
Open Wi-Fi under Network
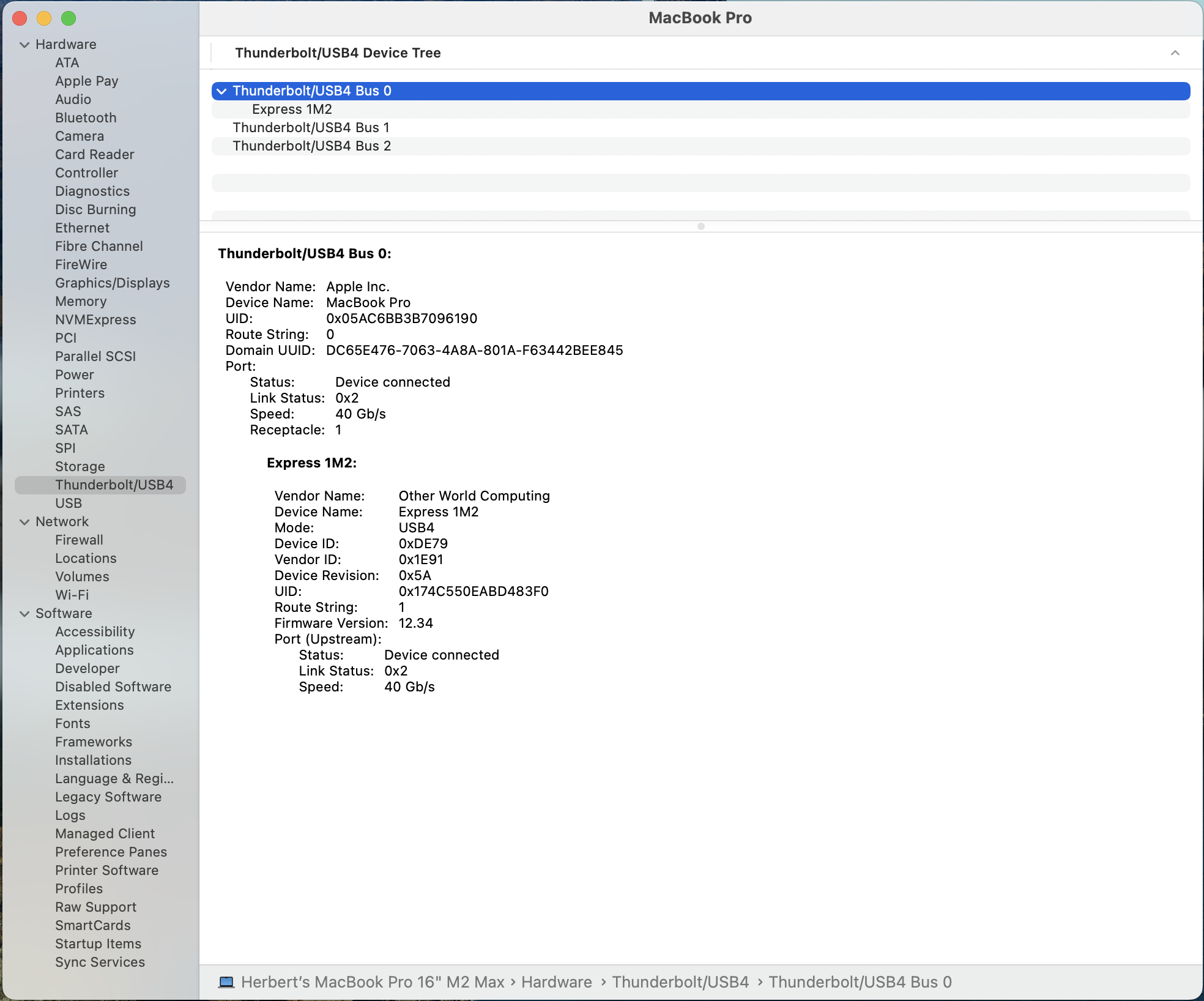pos(72,595)
